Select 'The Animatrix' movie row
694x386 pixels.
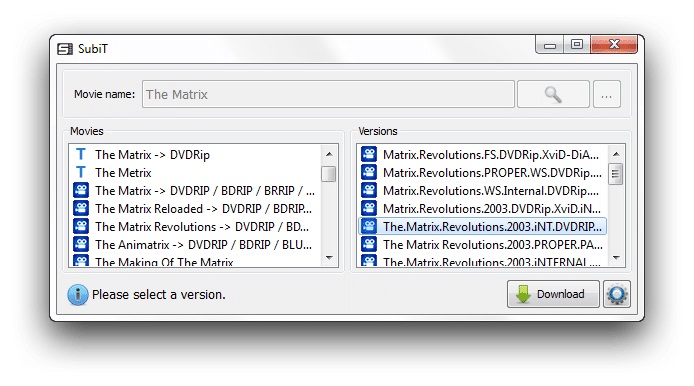click(x=196, y=245)
